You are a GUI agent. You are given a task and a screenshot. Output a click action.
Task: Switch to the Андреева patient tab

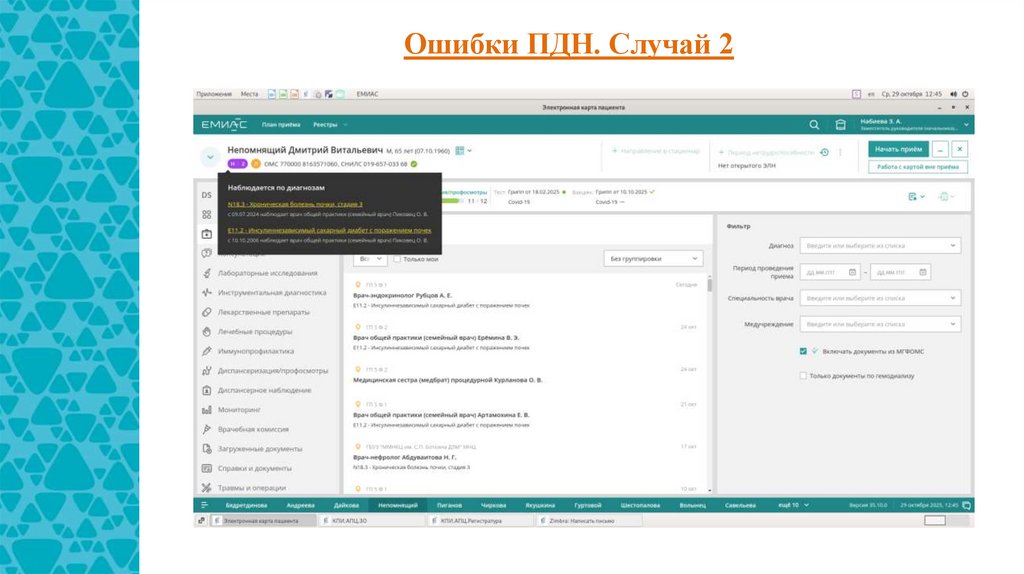tap(300, 505)
